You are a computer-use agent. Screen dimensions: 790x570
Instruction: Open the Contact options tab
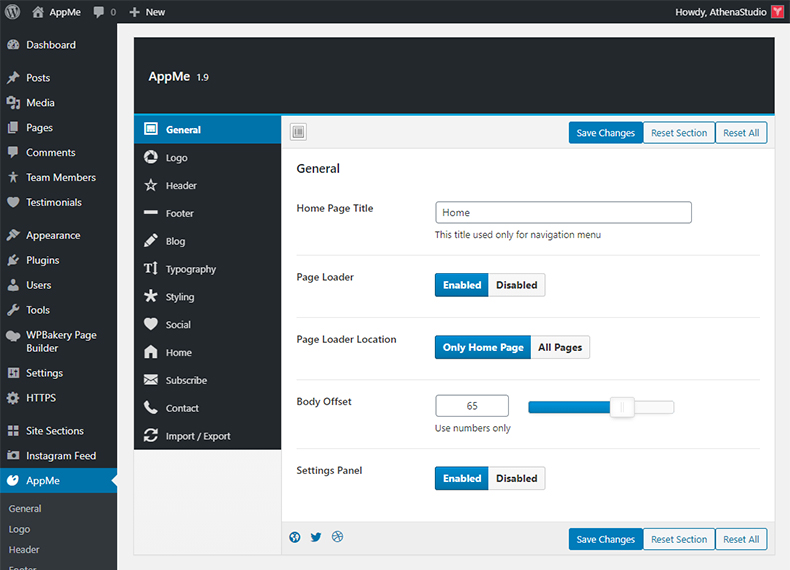pyautogui.click(x=208, y=408)
